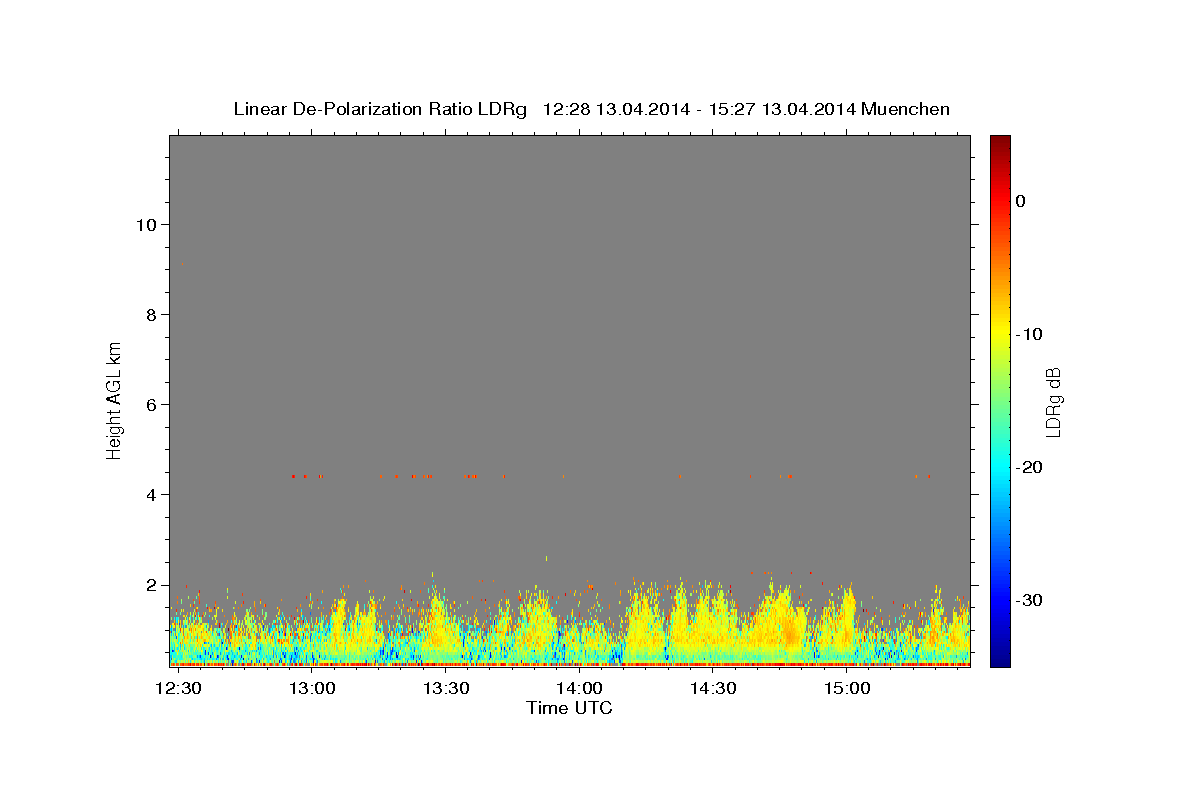Click the 15:00 time tick label

pos(848,689)
